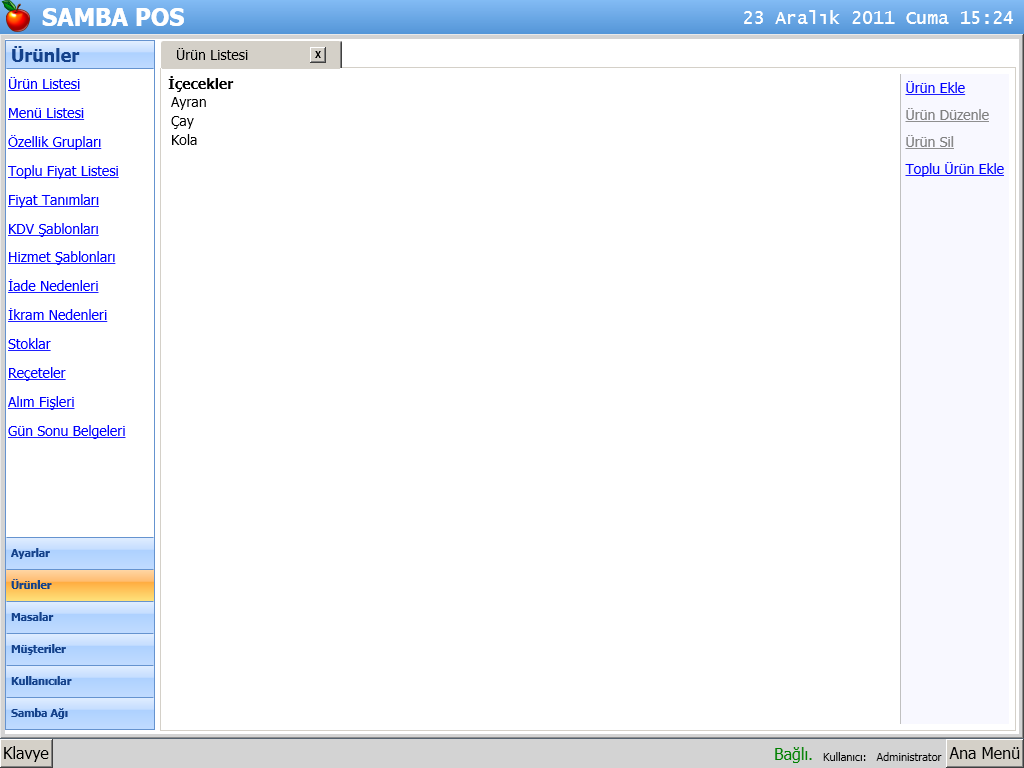Select Ayran in the product list

[189, 102]
